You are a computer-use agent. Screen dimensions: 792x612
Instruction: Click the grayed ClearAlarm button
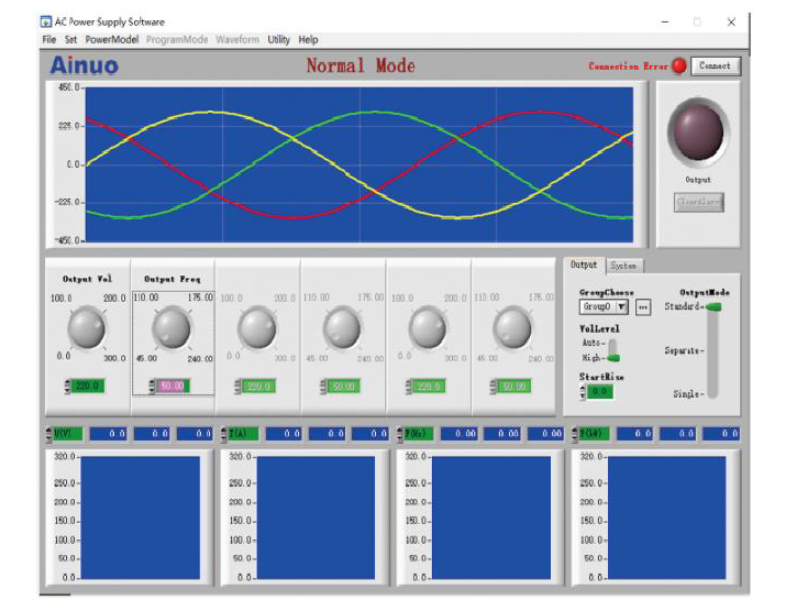pyautogui.click(x=699, y=202)
